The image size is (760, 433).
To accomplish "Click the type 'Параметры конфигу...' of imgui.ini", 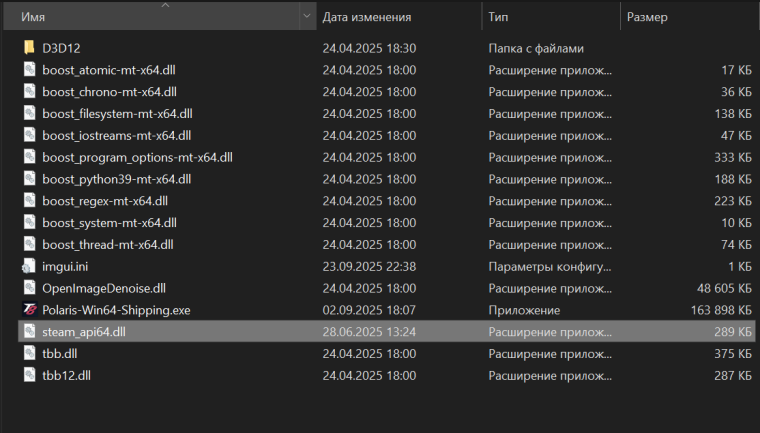I will click(550, 267).
